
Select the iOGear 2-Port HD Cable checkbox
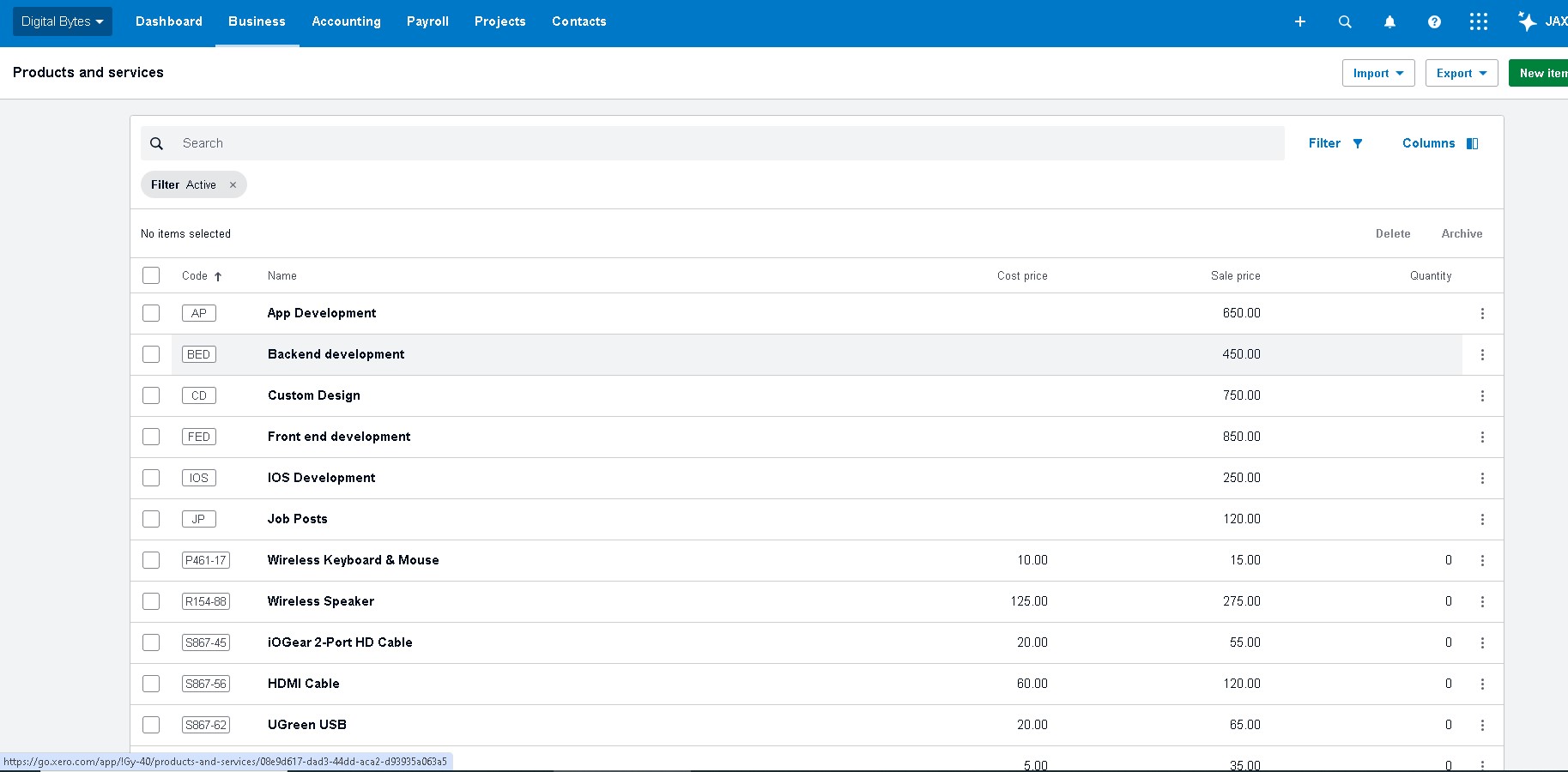tap(151, 642)
